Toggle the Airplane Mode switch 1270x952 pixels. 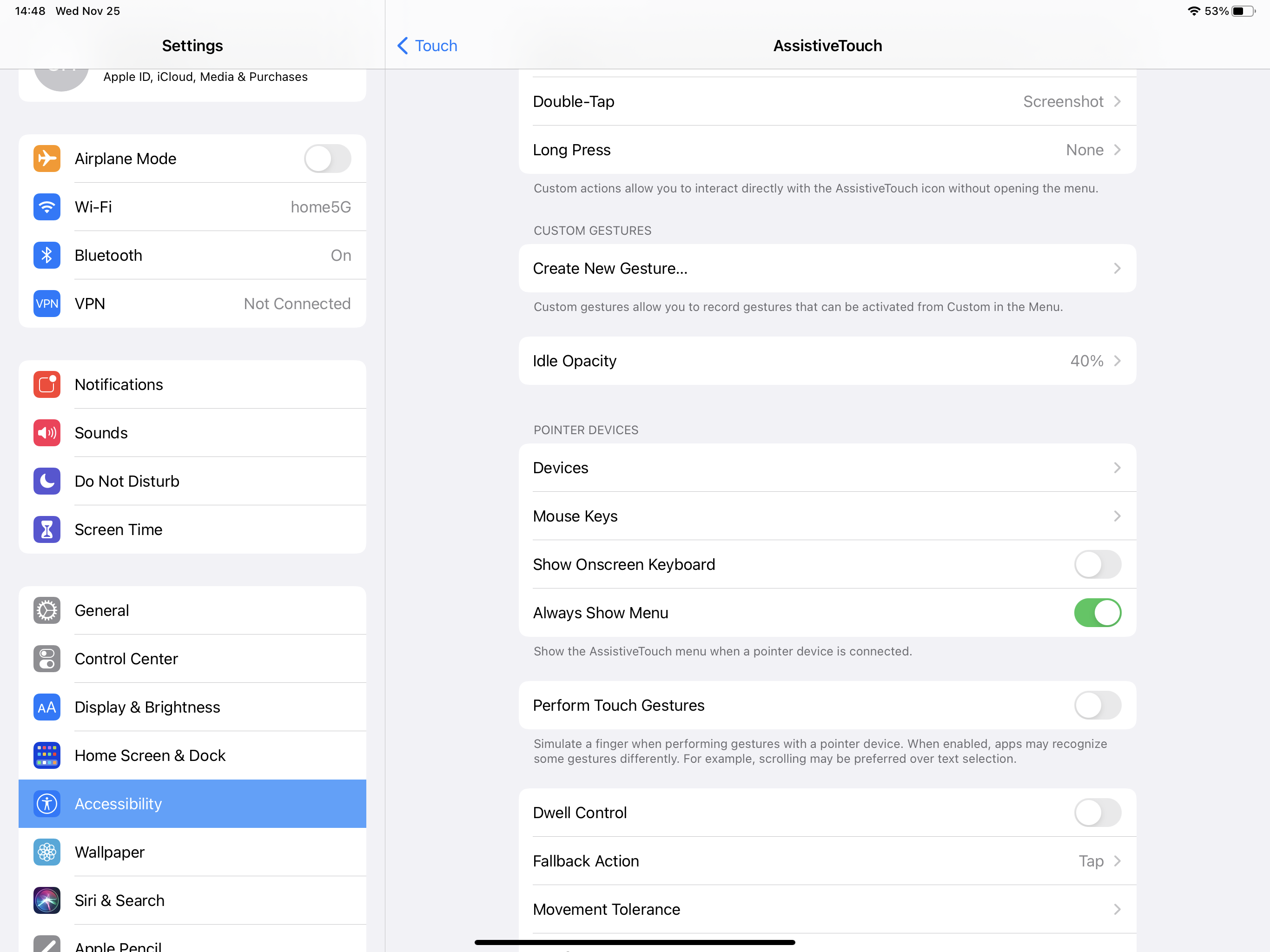327,159
